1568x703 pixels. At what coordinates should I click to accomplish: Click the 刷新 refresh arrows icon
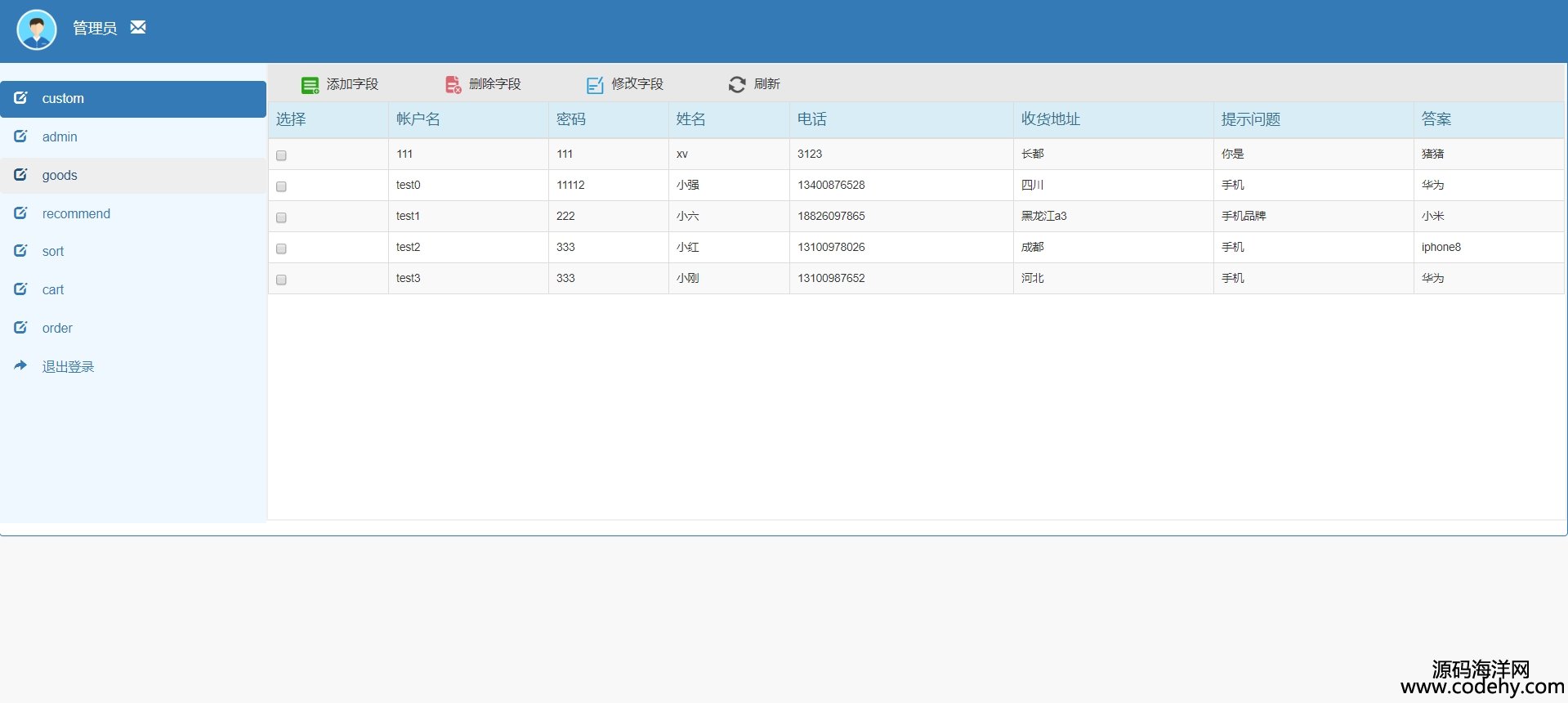coord(737,85)
